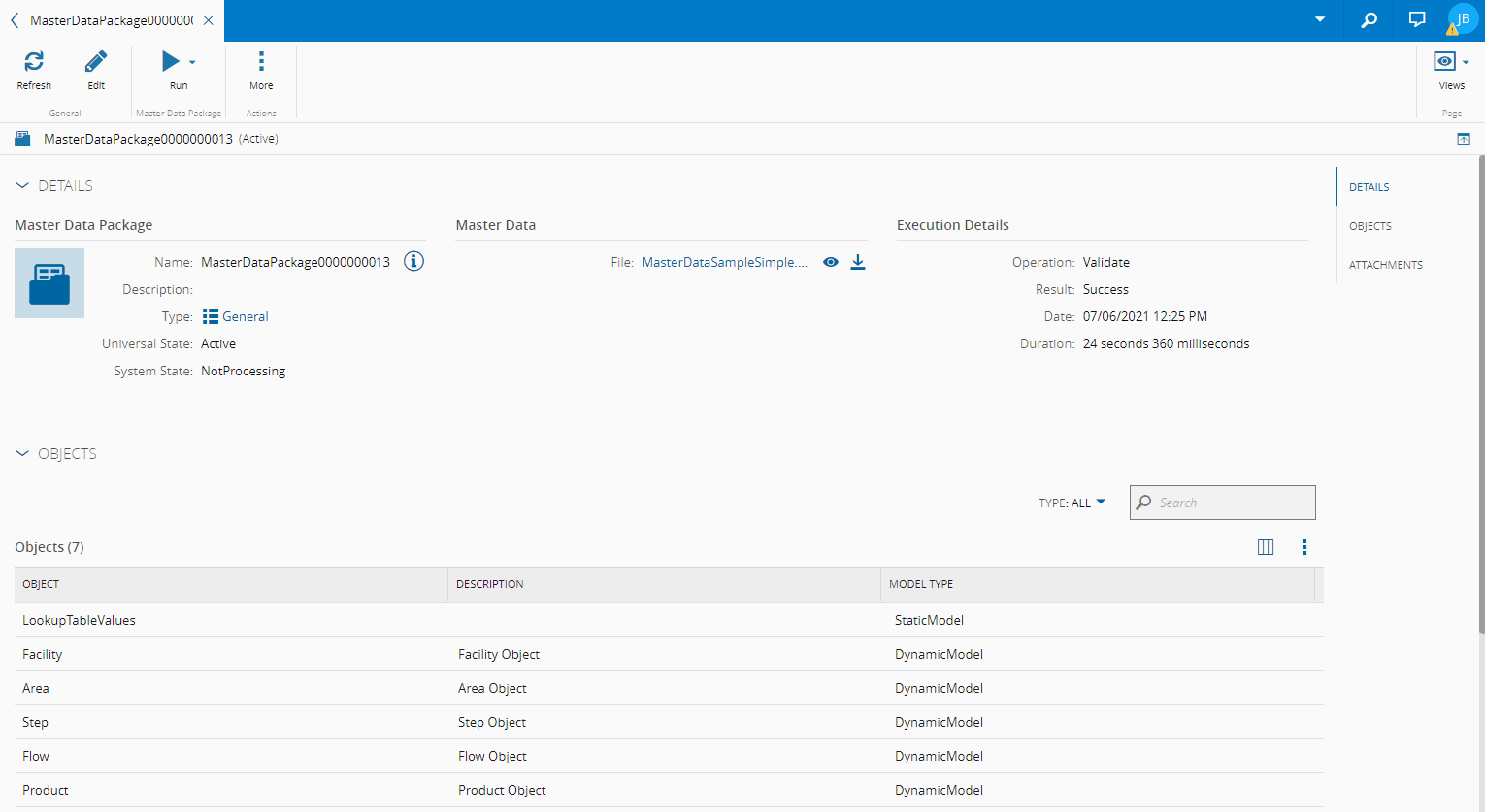
Task: Click the Refresh icon in toolbar
Action: coord(34,62)
